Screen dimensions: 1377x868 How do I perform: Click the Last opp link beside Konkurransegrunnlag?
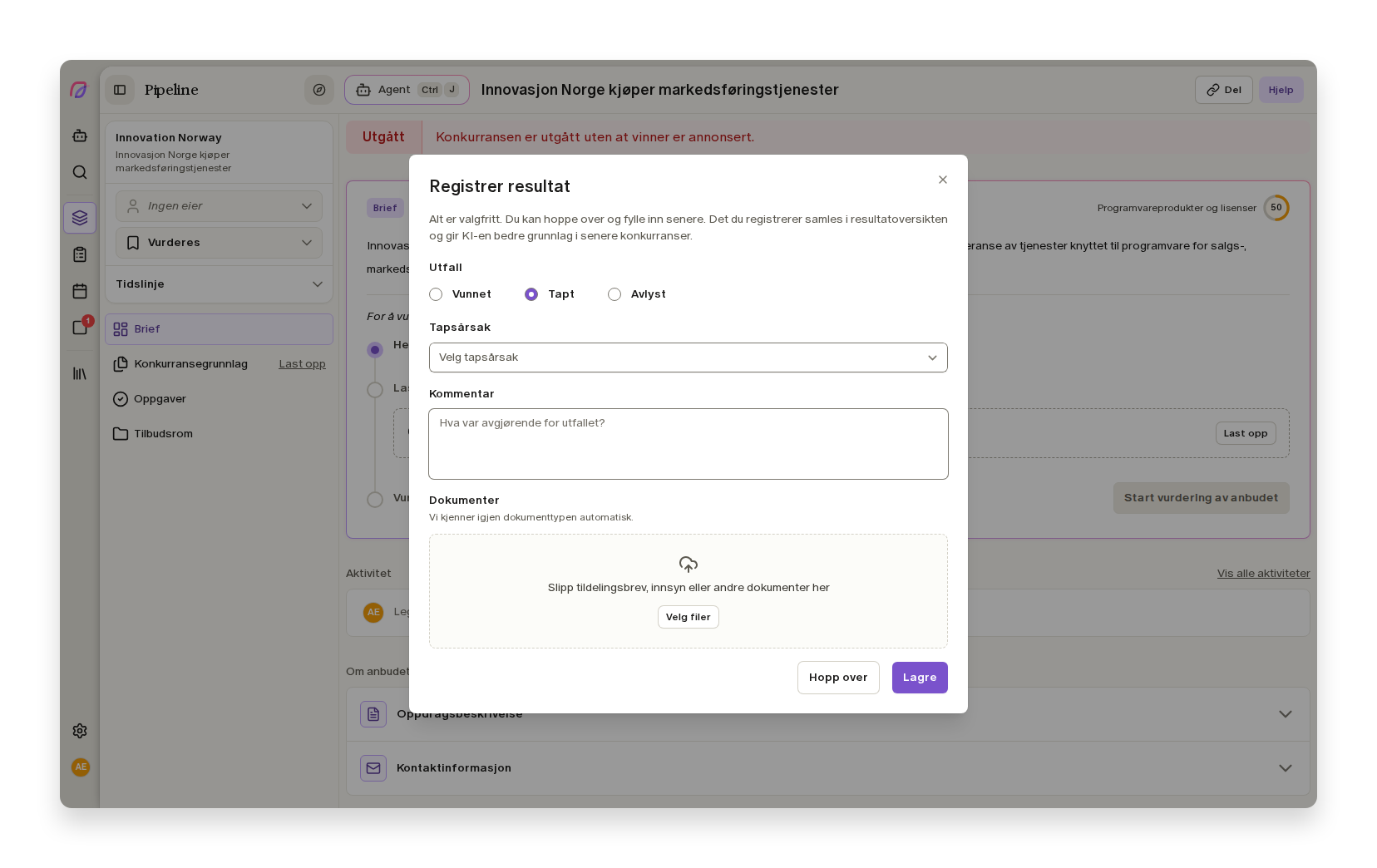(x=302, y=364)
